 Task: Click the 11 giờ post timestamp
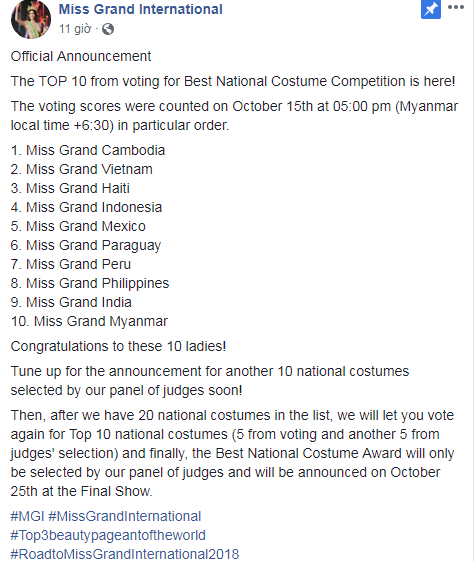[x=75, y=29]
